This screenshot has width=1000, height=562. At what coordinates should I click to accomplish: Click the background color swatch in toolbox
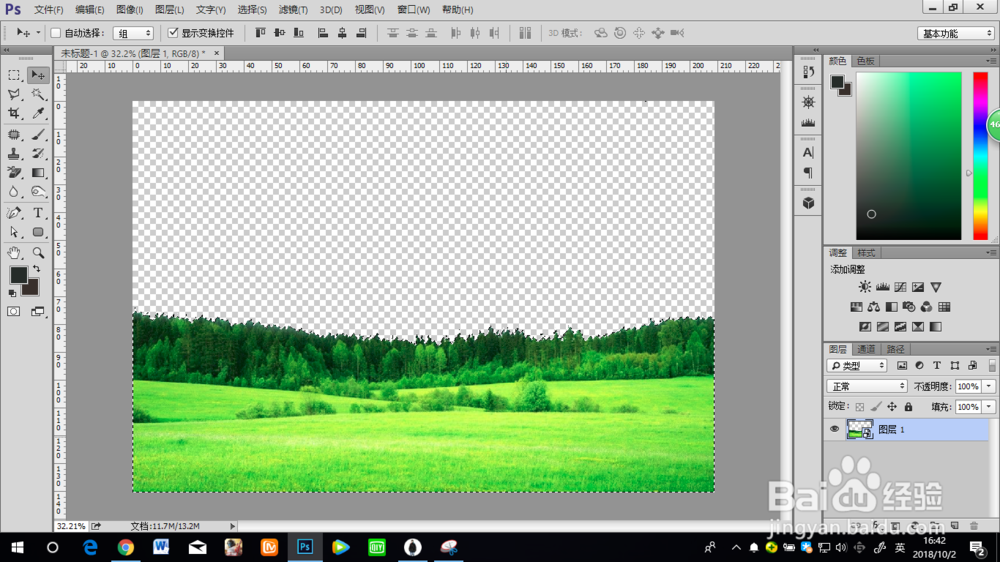click(x=32, y=290)
